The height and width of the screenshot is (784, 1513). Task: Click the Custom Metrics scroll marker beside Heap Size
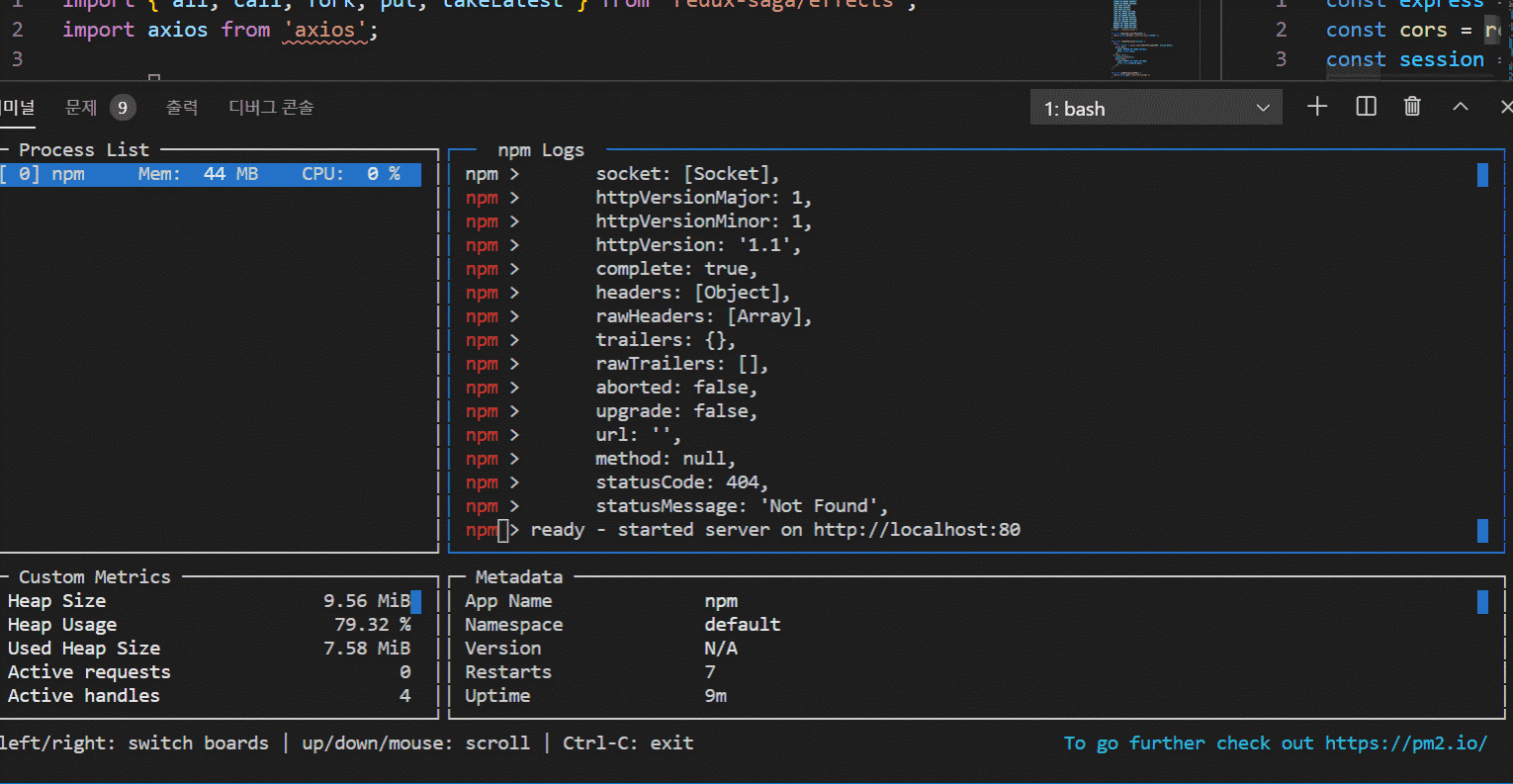[x=416, y=601]
